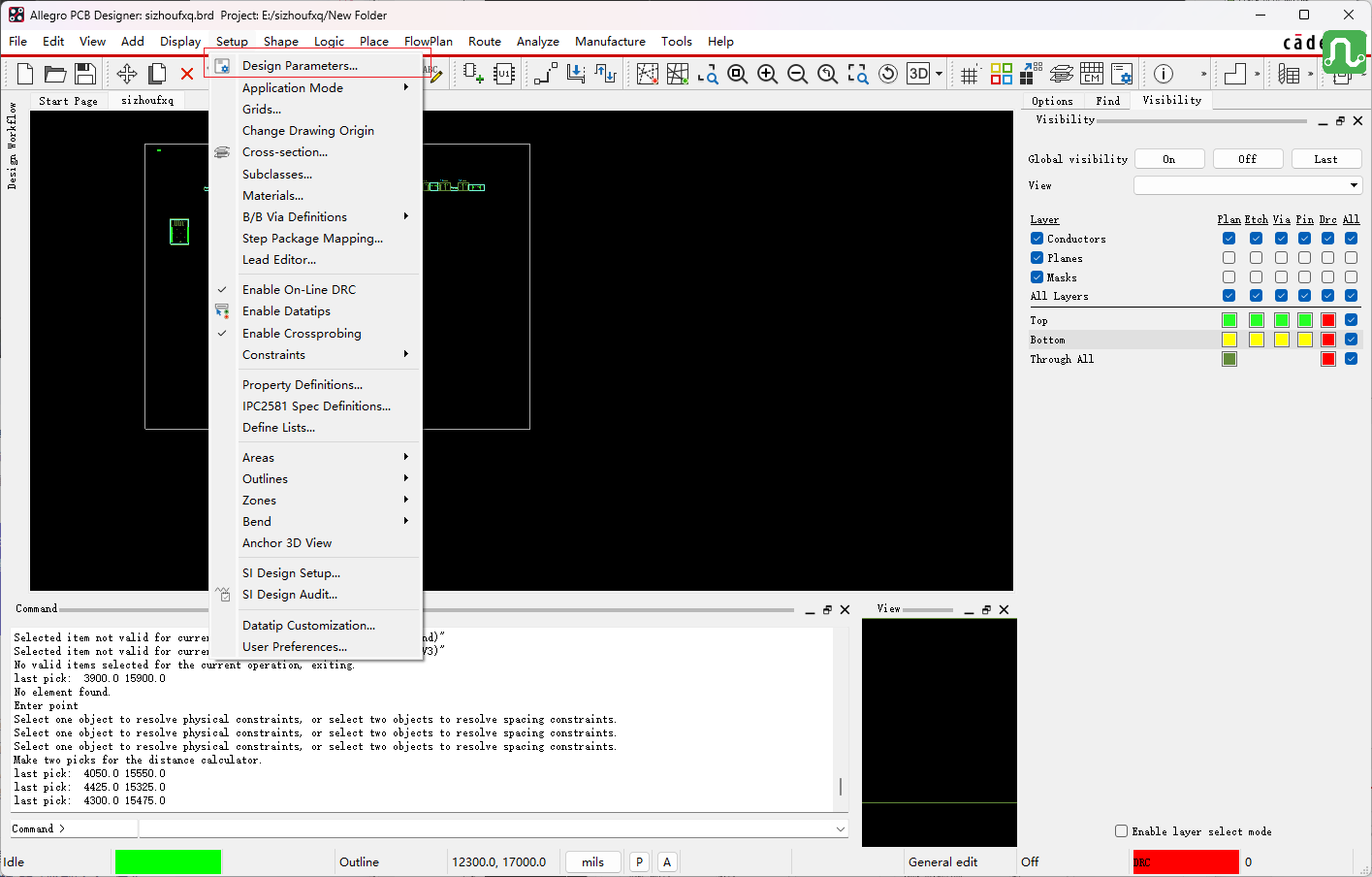1372x877 pixels.
Task: Open the Color dialog with the four-squares icon
Action: click(x=1001, y=74)
